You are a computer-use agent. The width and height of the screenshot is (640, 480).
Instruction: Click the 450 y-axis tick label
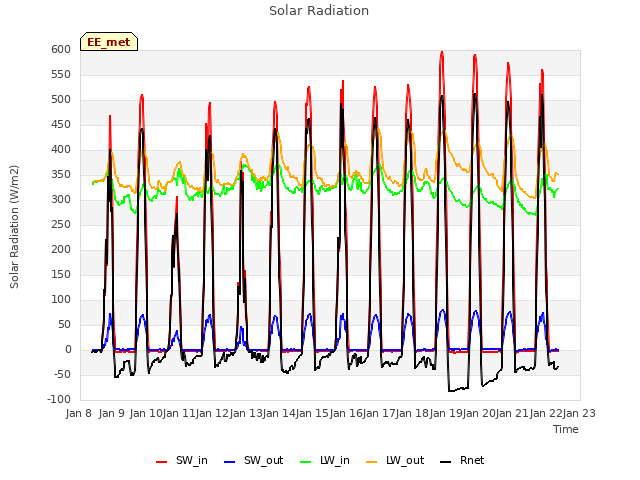[61, 124]
